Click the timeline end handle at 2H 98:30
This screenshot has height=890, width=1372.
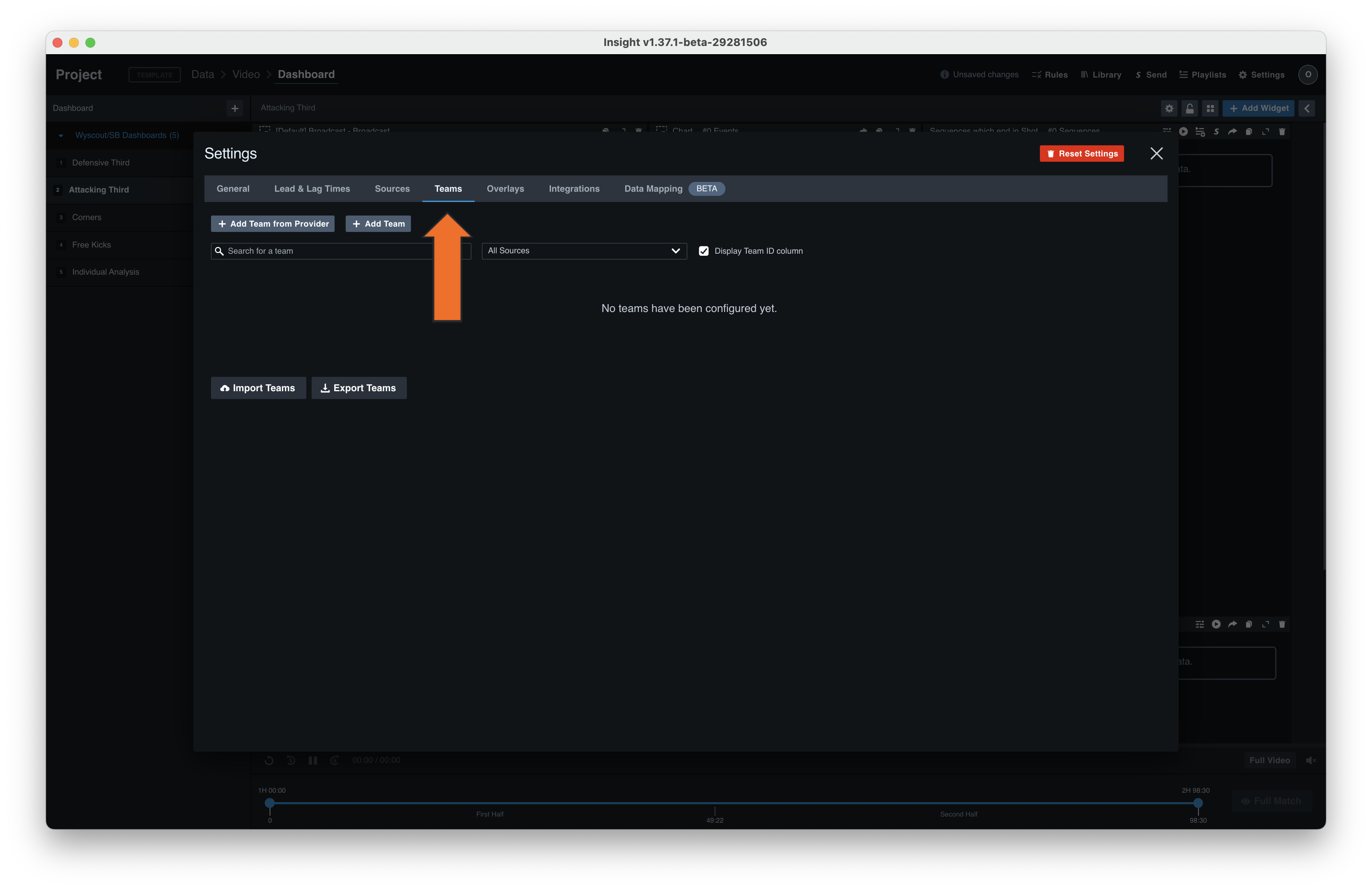tap(1198, 803)
